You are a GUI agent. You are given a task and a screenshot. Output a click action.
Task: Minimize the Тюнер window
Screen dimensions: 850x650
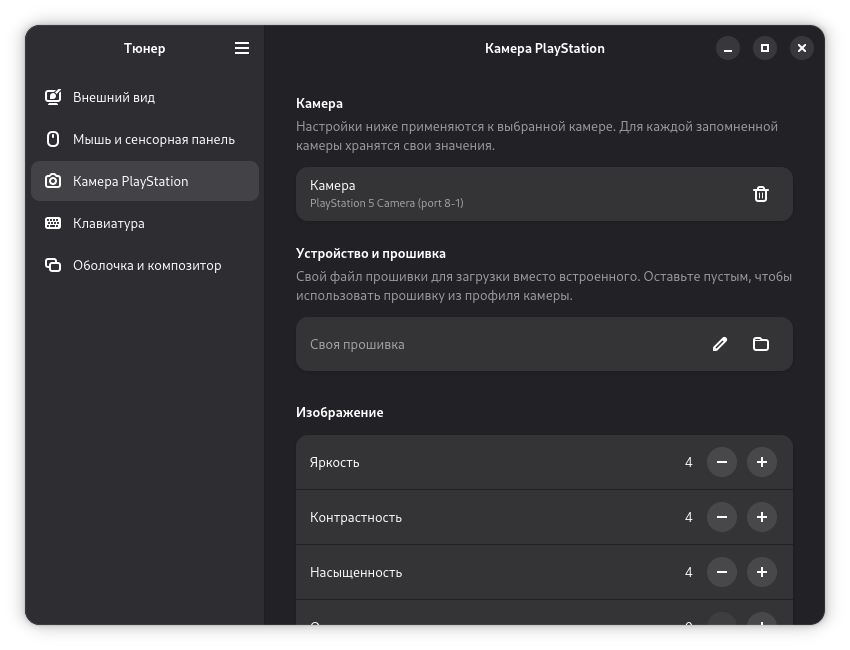[x=727, y=48]
